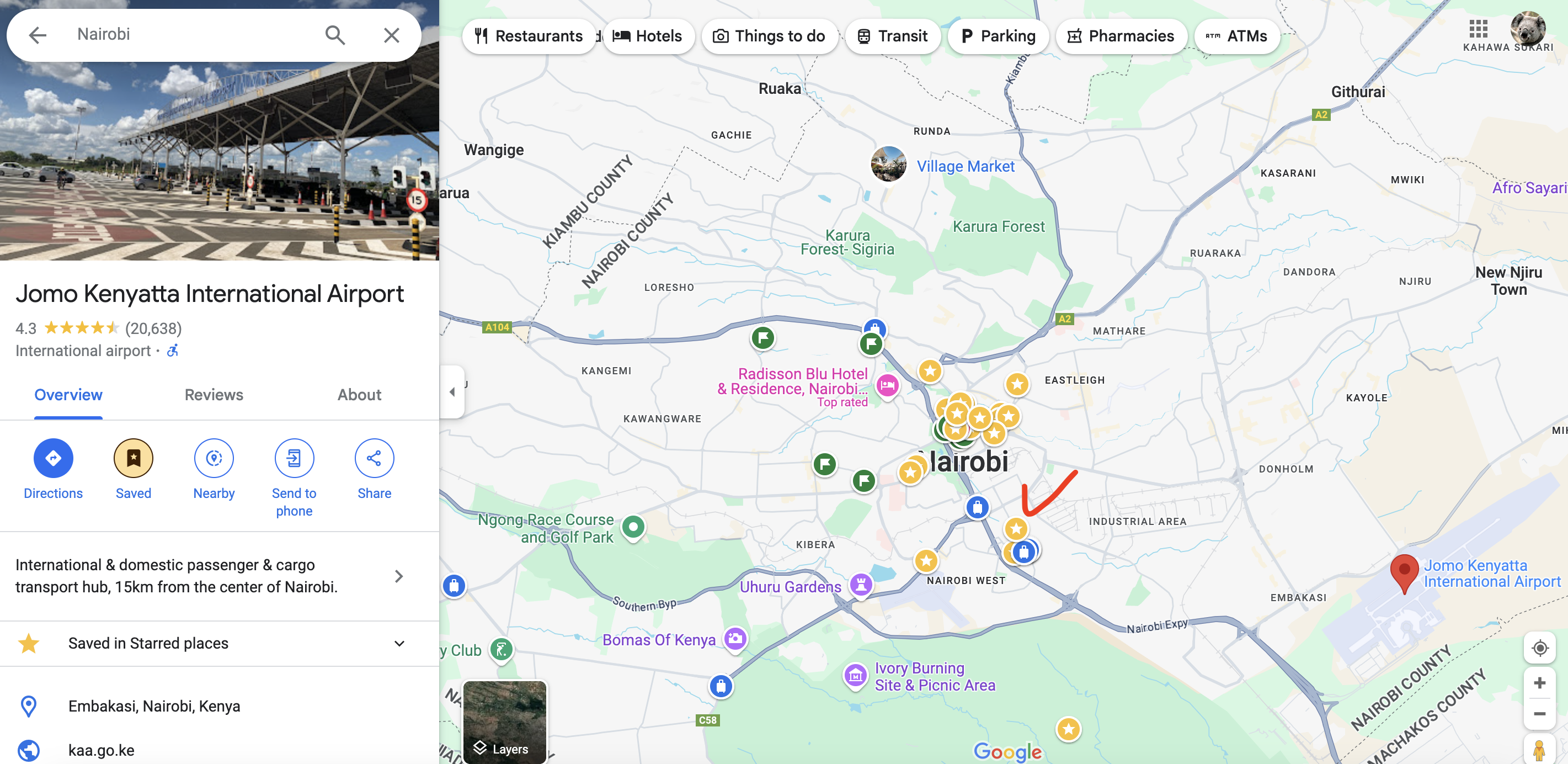This screenshot has height=764, width=1568.
Task: Expand Saved in Starred places dropdown
Action: coord(399,643)
